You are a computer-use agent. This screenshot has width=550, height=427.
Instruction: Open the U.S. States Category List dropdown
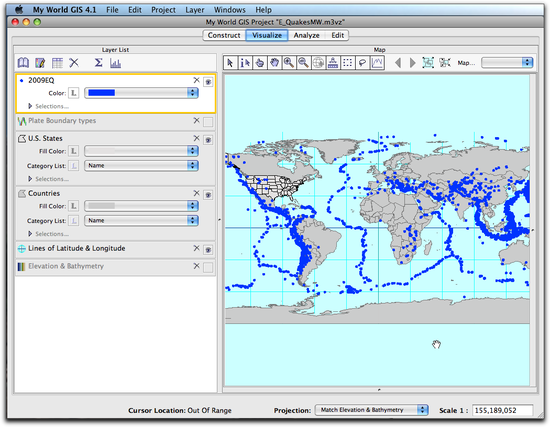[x=141, y=166]
